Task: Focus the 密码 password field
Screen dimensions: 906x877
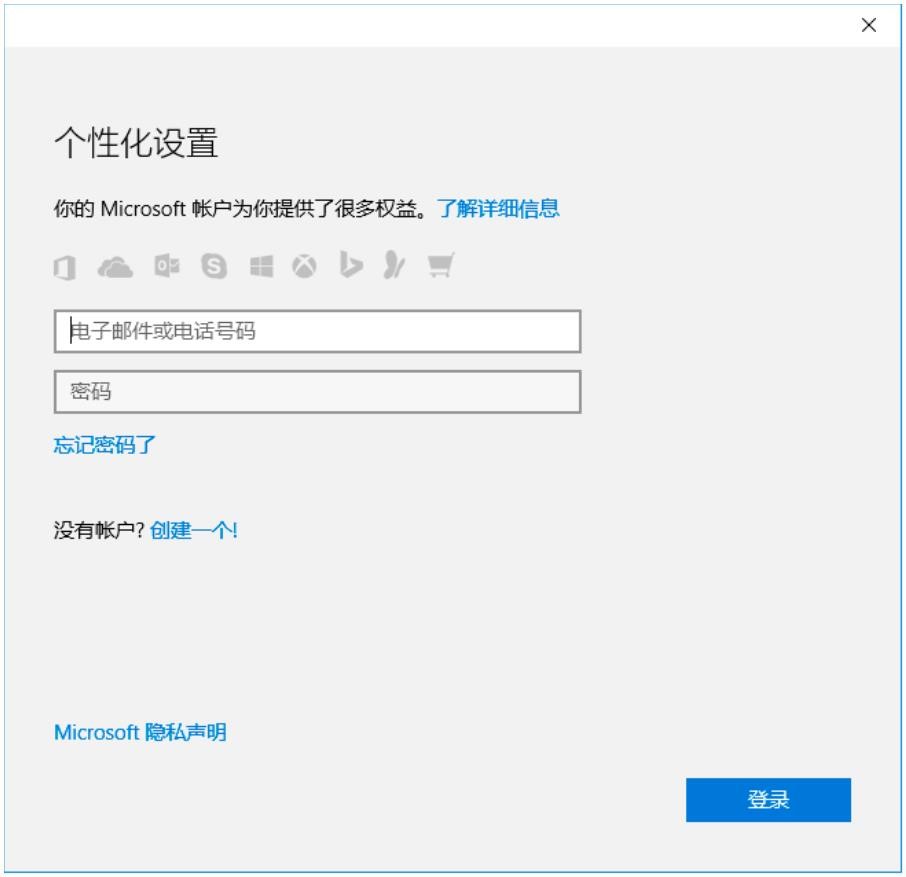Action: point(317,392)
